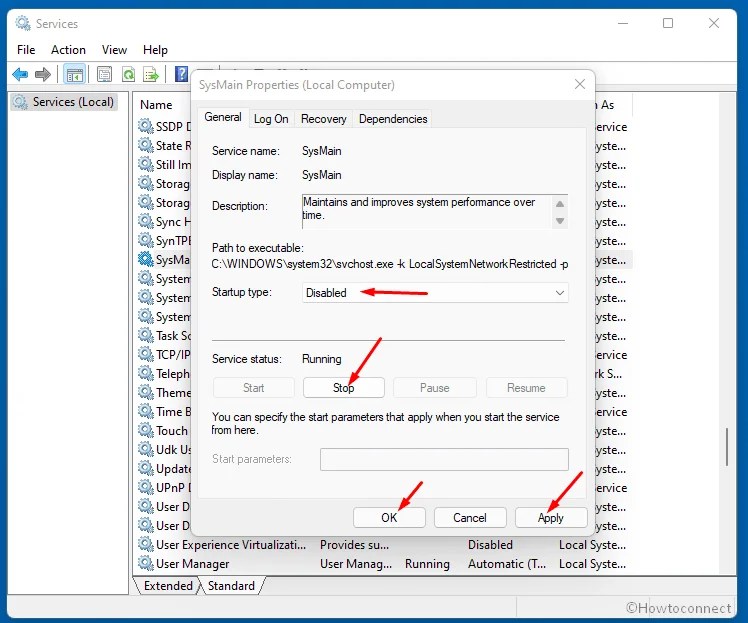Click the Pause button
Screen dimensions: 748x623
coord(435,388)
